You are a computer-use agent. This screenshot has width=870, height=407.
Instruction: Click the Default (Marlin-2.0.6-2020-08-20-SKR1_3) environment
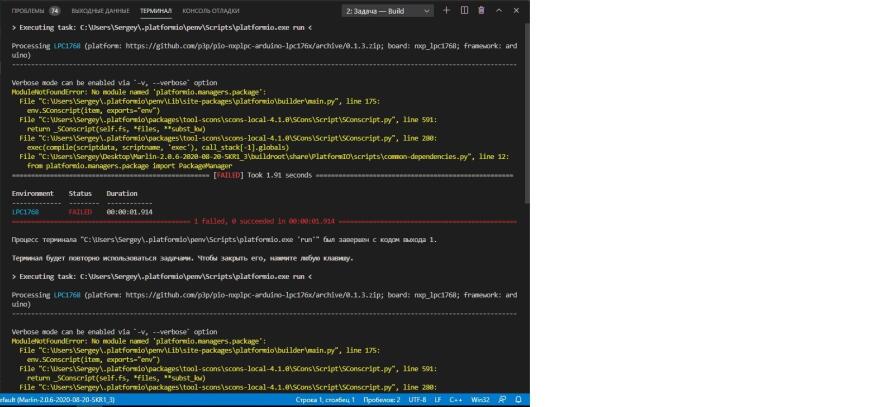pyautogui.click(x=57, y=399)
